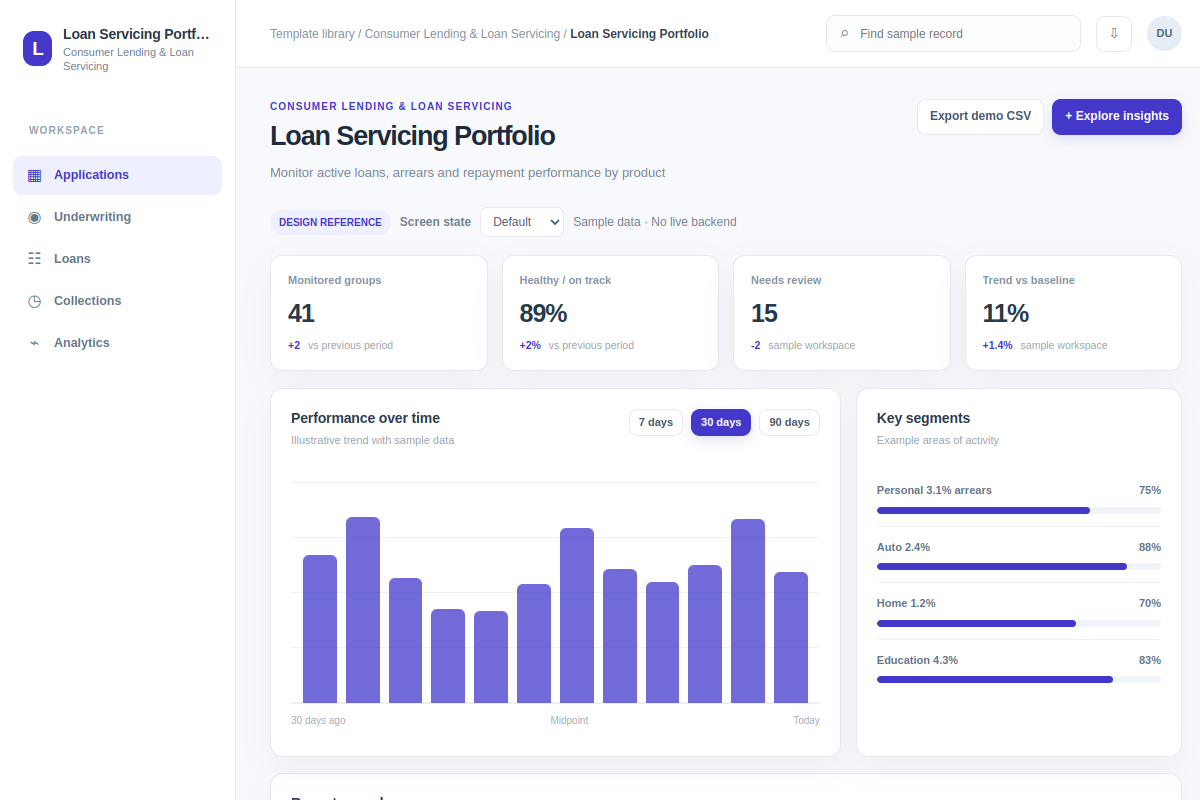Open the Healthy / on track card
The height and width of the screenshot is (800, 1200).
[610, 313]
